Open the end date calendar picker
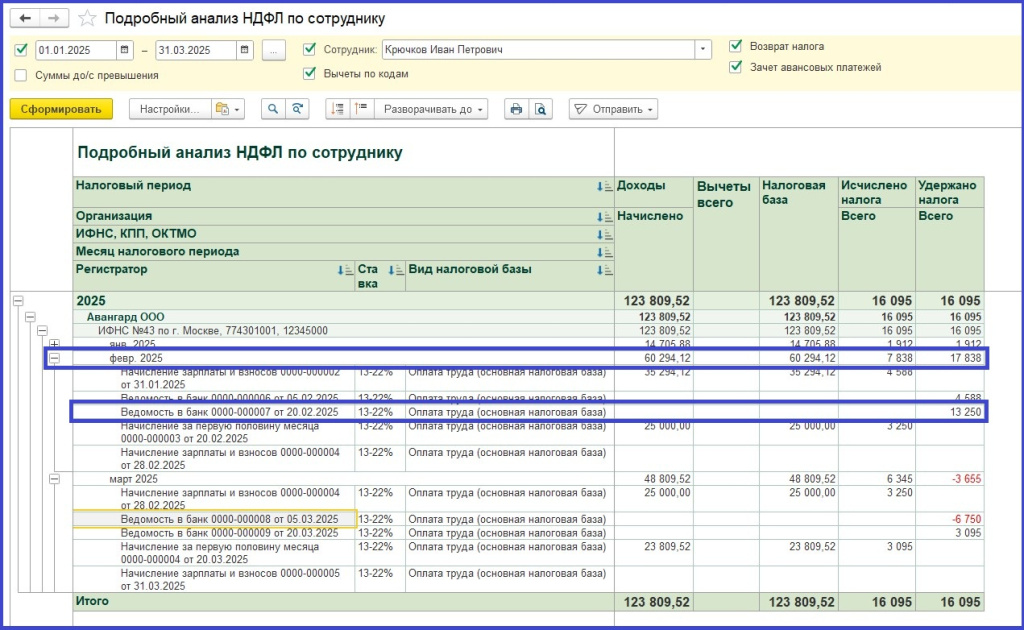 [245, 50]
